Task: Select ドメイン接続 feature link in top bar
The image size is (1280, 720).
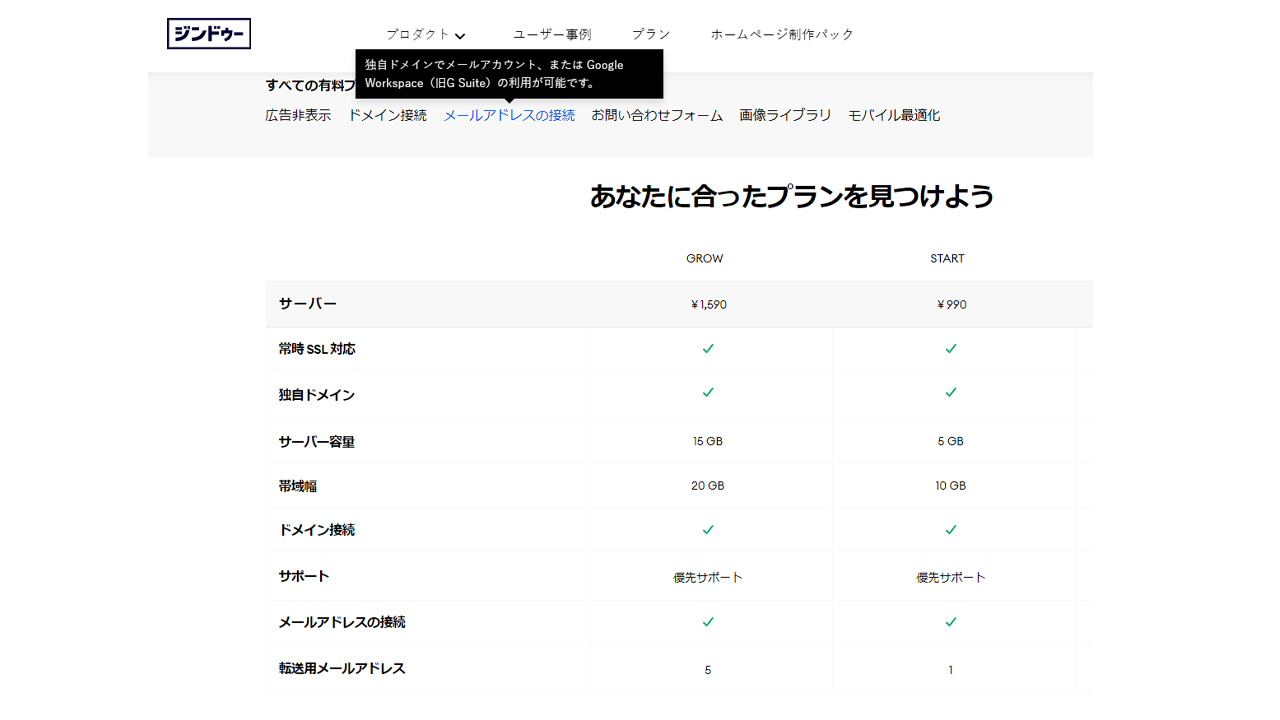Action: tap(387, 115)
